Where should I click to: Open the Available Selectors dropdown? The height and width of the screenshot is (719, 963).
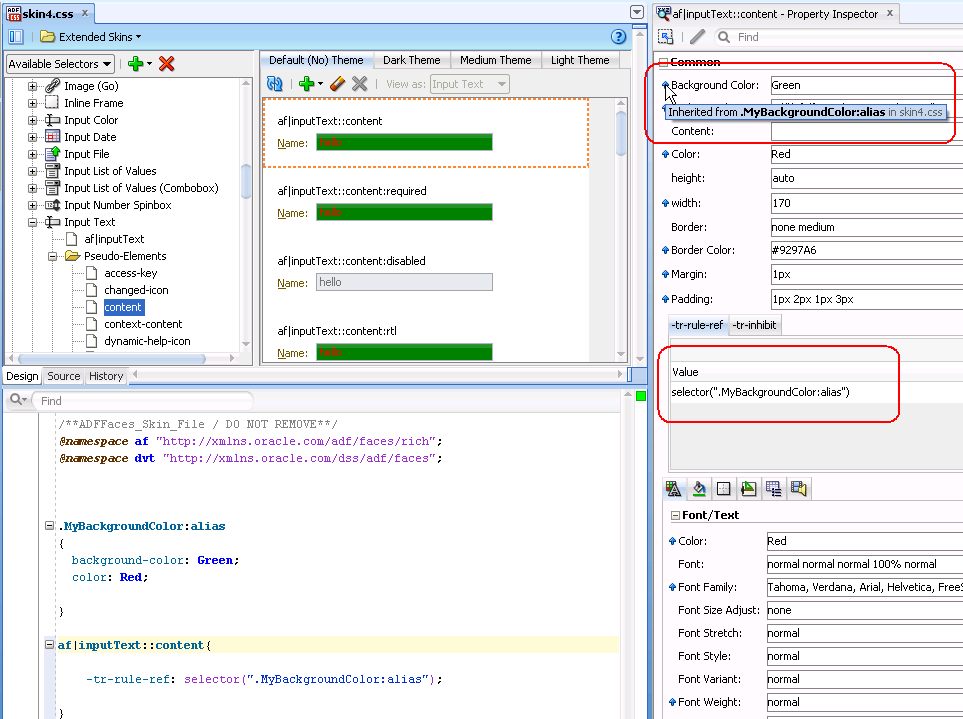(x=60, y=64)
